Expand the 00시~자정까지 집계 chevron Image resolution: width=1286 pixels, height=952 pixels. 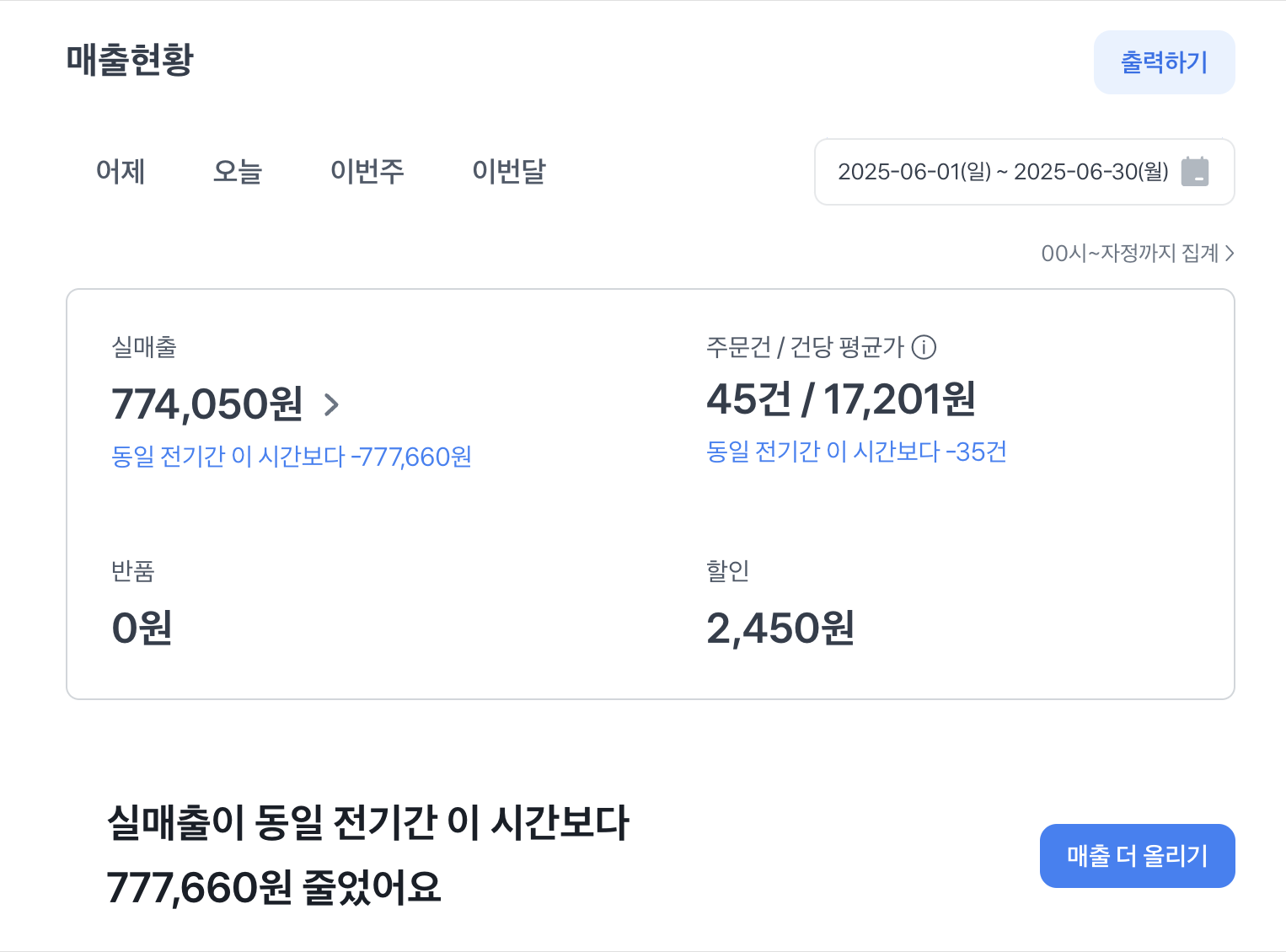click(1230, 254)
